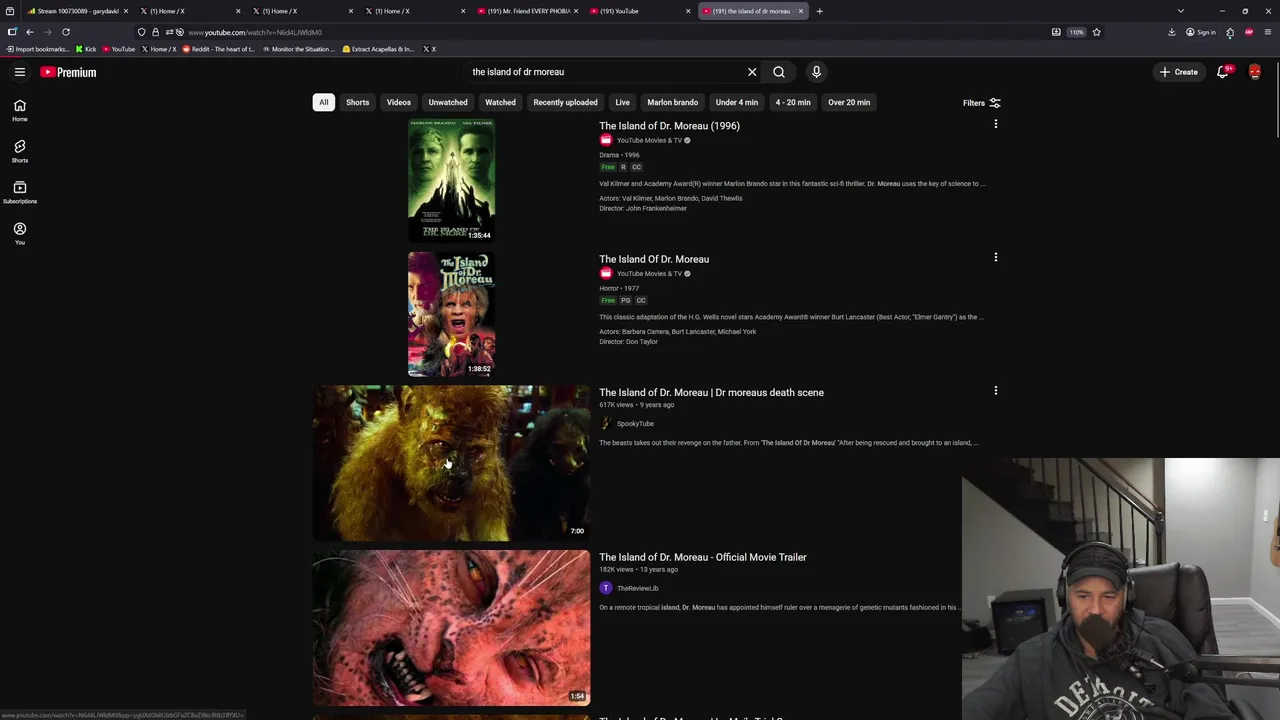Open the Firefox view tab overview button
Screen dimensions: 1280x720
(10, 11)
